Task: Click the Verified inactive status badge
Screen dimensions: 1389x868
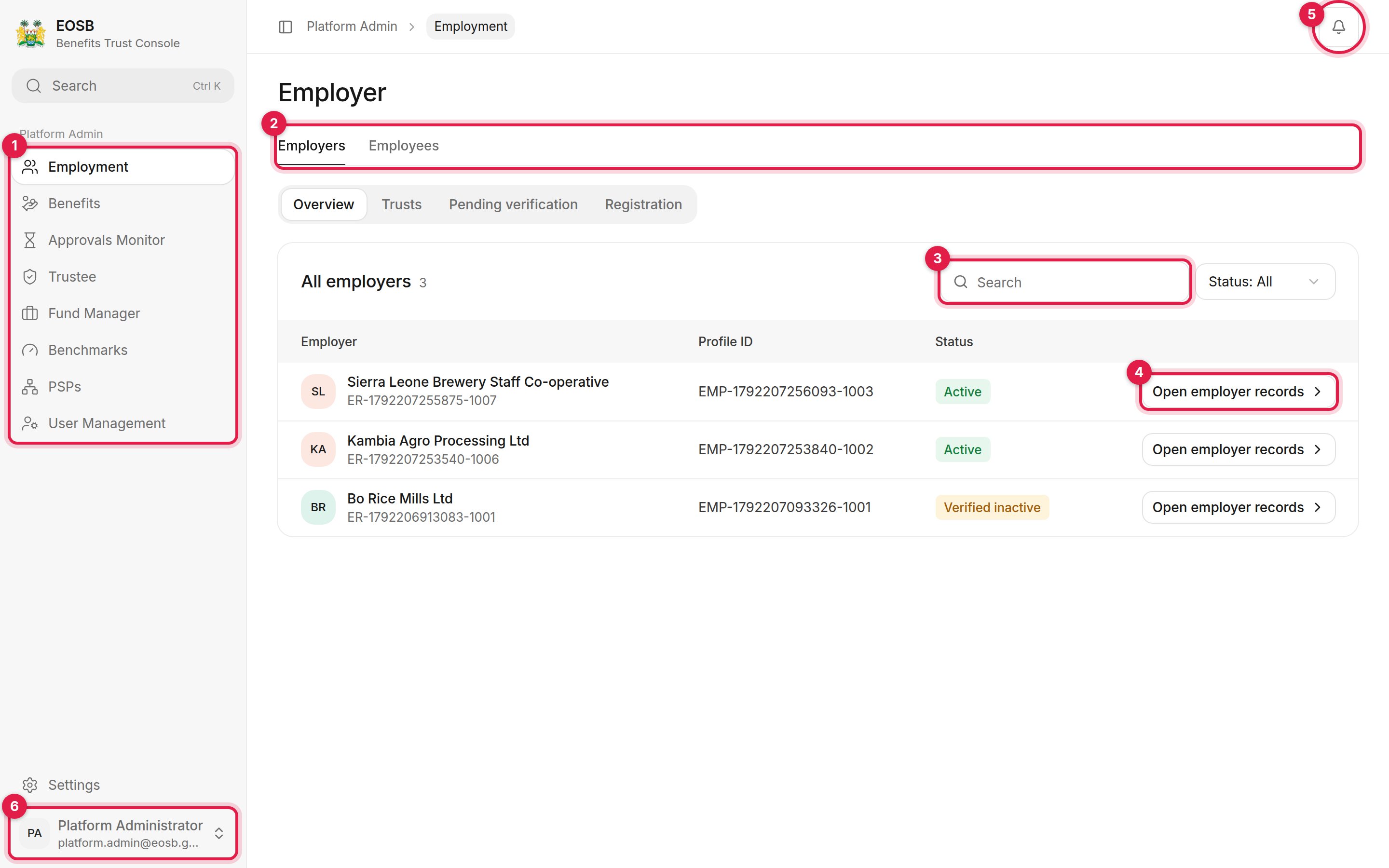Action: (992, 507)
